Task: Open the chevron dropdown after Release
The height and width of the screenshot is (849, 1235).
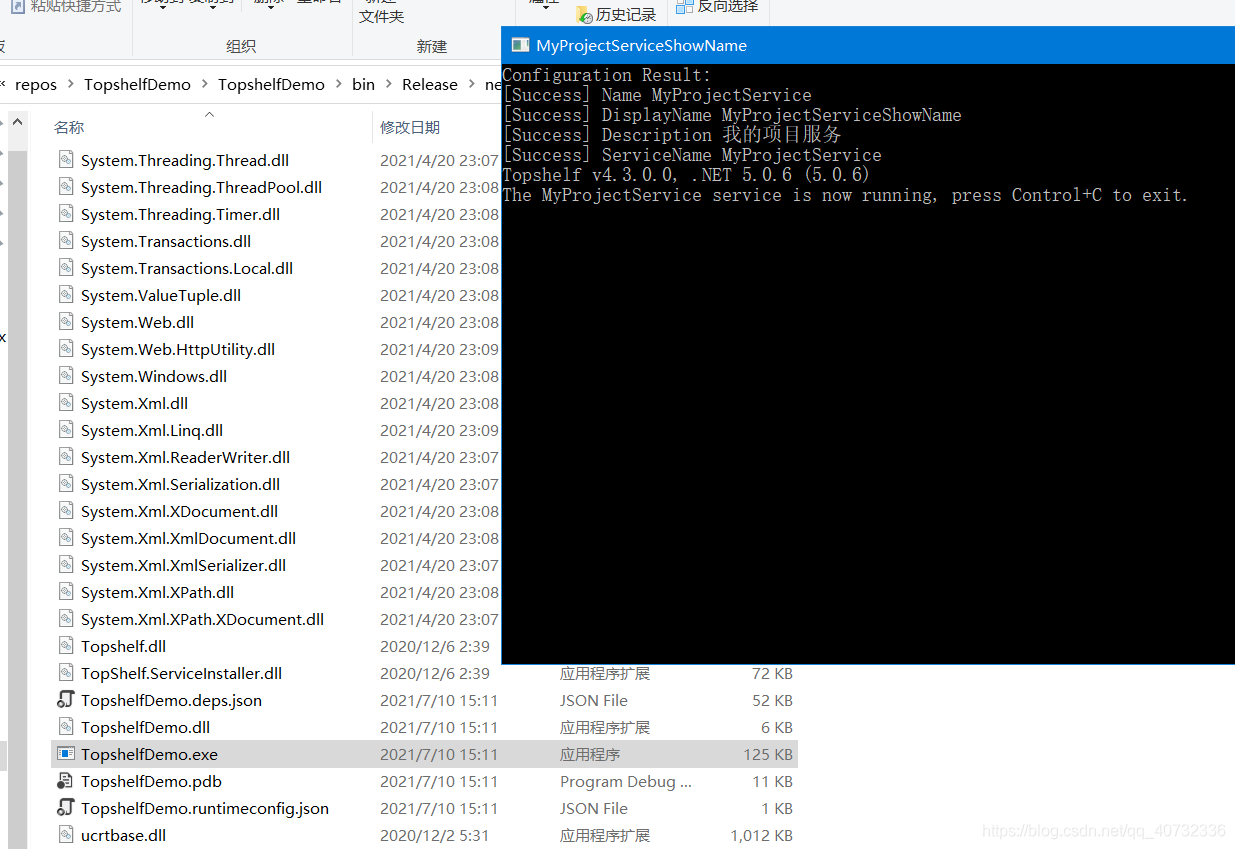Action: 471,85
